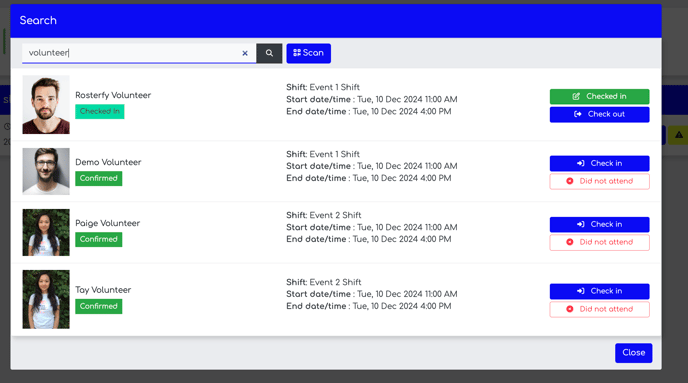The image size is (688, 383).
Task: Click the yellow warning icon behind the dialog
Action: point(679,135)
